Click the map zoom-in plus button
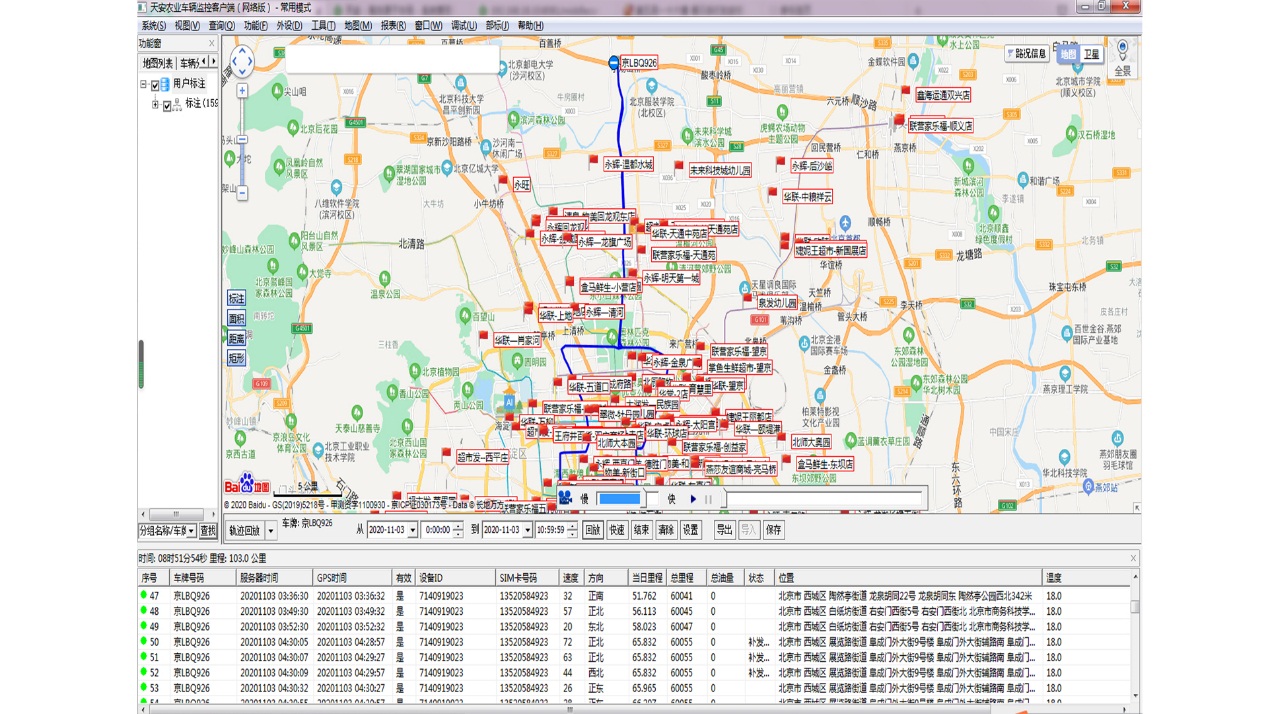This screenshot has height=714, width=1268. pyautogui.click(x=242, y=91)
